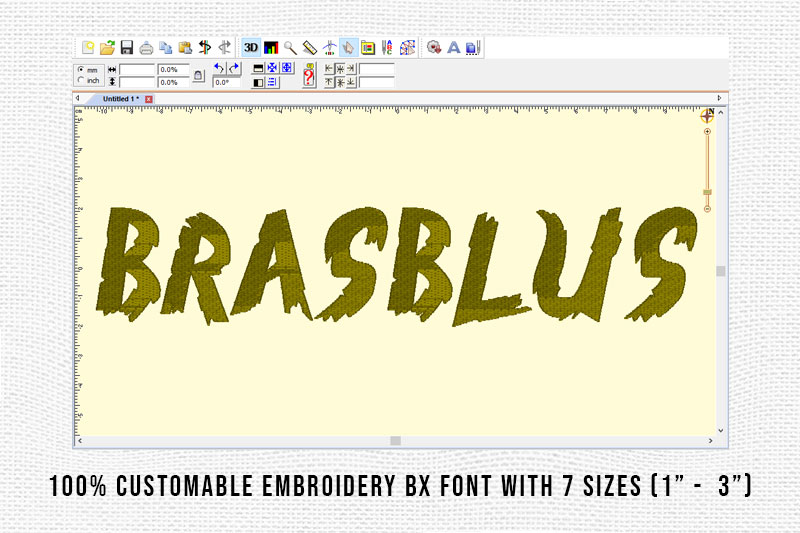Click the lower field beside alignment icons
The height and width of the screenshot is (533, 800).
pyautogui.click(x=377, y=82)
